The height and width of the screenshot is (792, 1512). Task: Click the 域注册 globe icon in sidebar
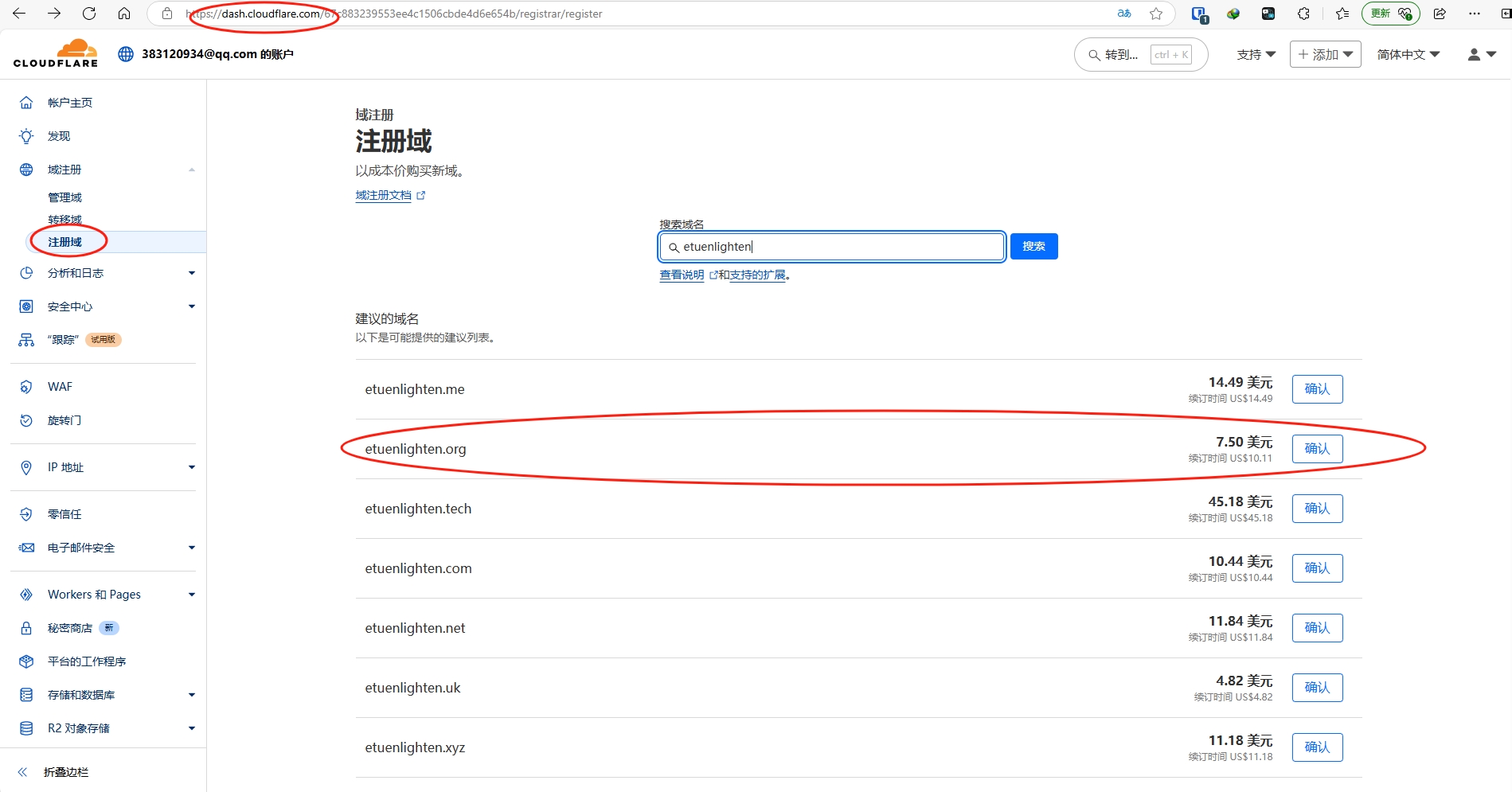coord(26,170)
